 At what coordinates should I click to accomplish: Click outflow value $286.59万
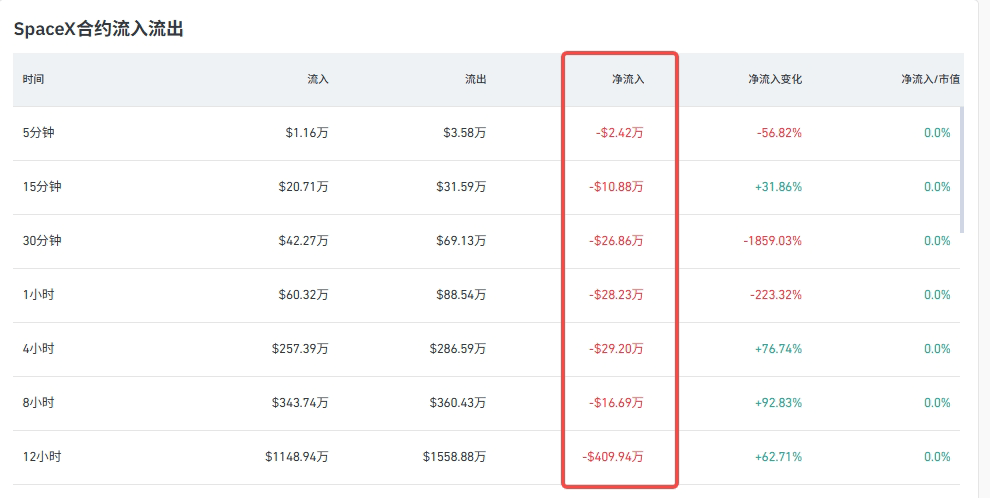coord(458,348)
